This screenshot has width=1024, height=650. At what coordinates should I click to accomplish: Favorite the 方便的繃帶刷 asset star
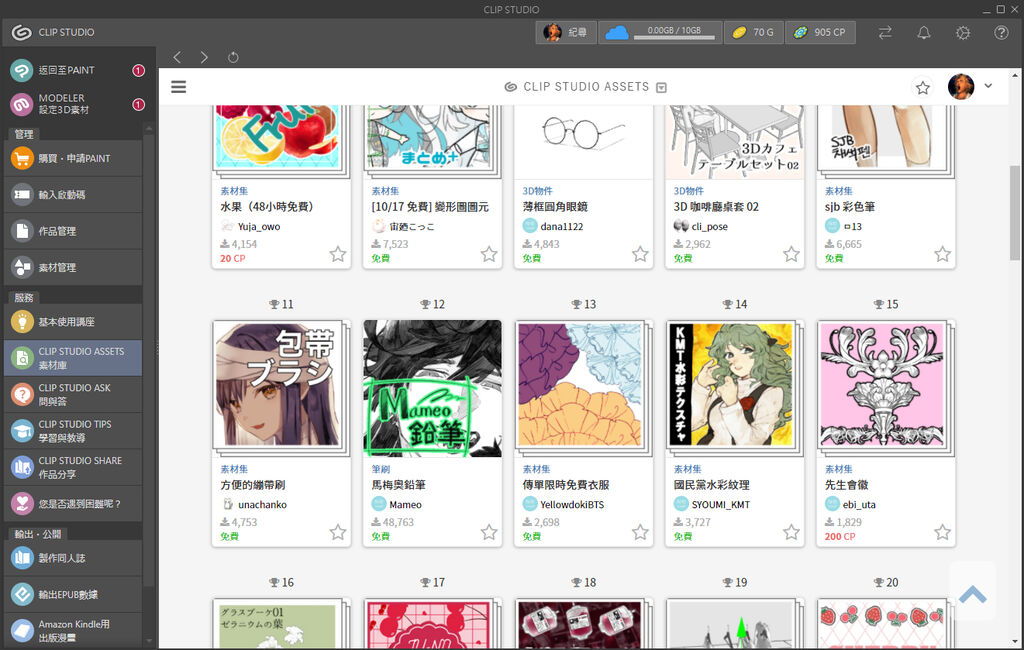338,532
